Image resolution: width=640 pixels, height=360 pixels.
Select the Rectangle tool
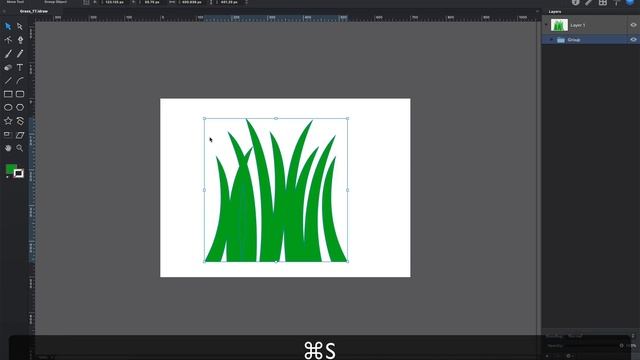8,94
